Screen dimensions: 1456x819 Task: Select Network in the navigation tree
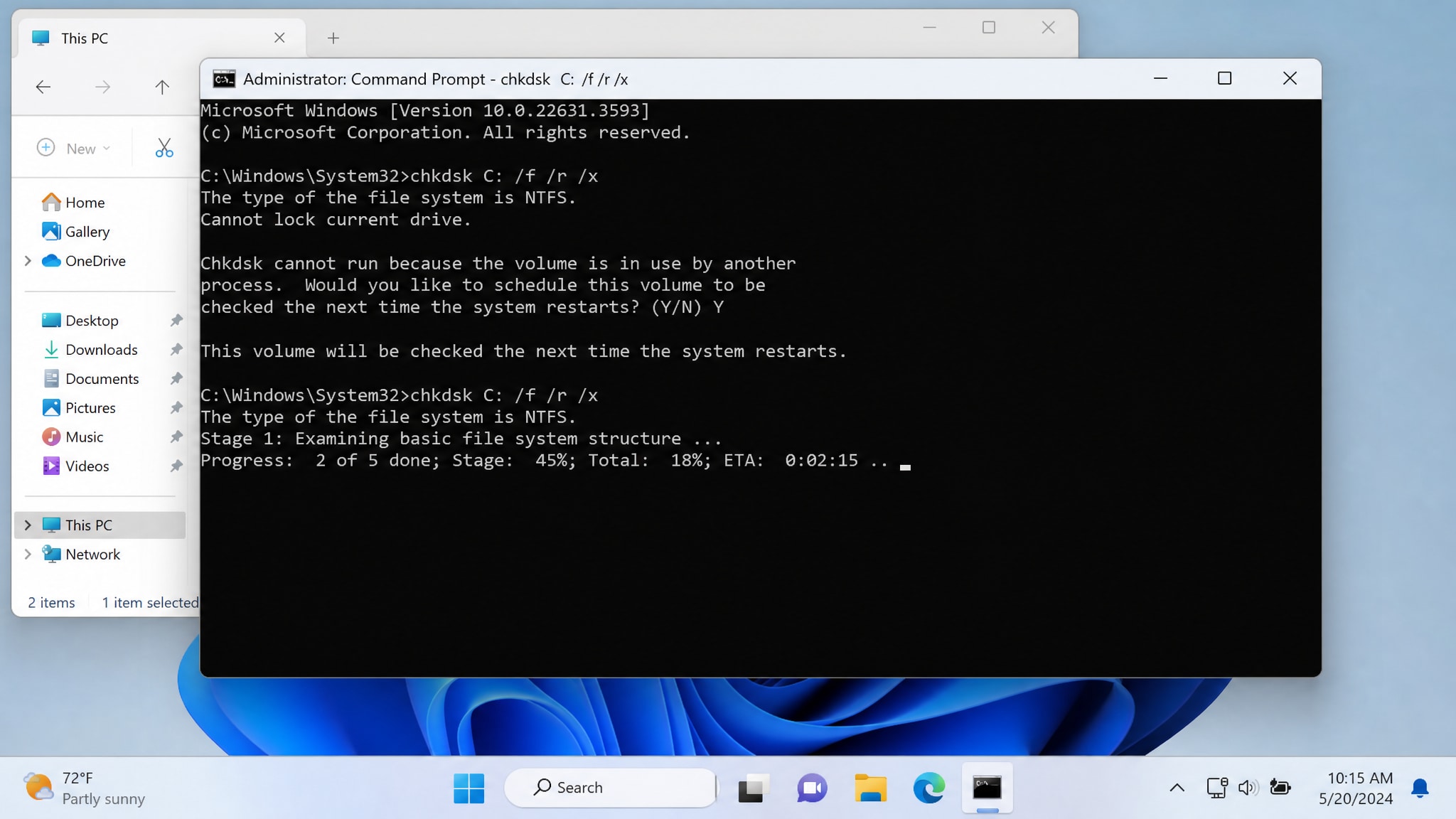point(92,555)
